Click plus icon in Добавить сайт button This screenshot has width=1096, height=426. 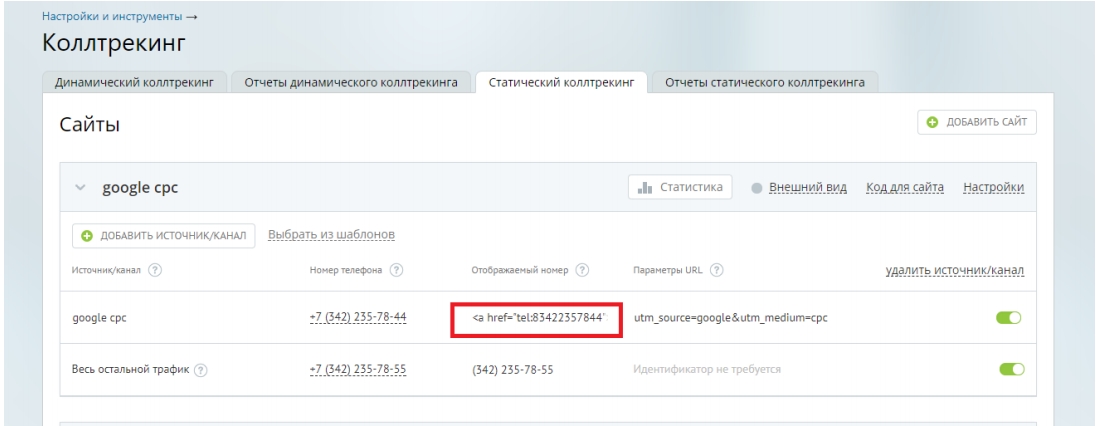point(933,122)
